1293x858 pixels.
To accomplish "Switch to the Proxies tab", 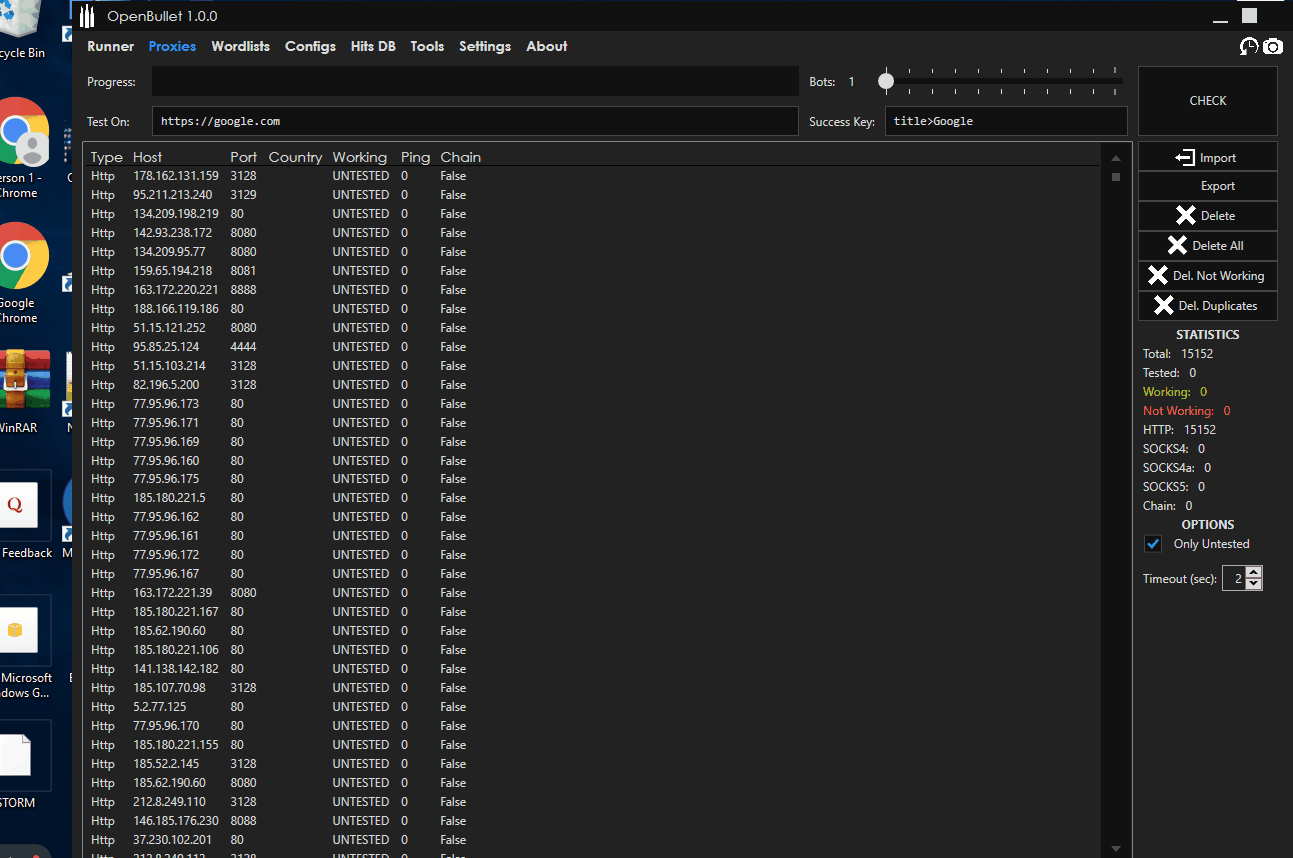I will click(x=172, y=46).
